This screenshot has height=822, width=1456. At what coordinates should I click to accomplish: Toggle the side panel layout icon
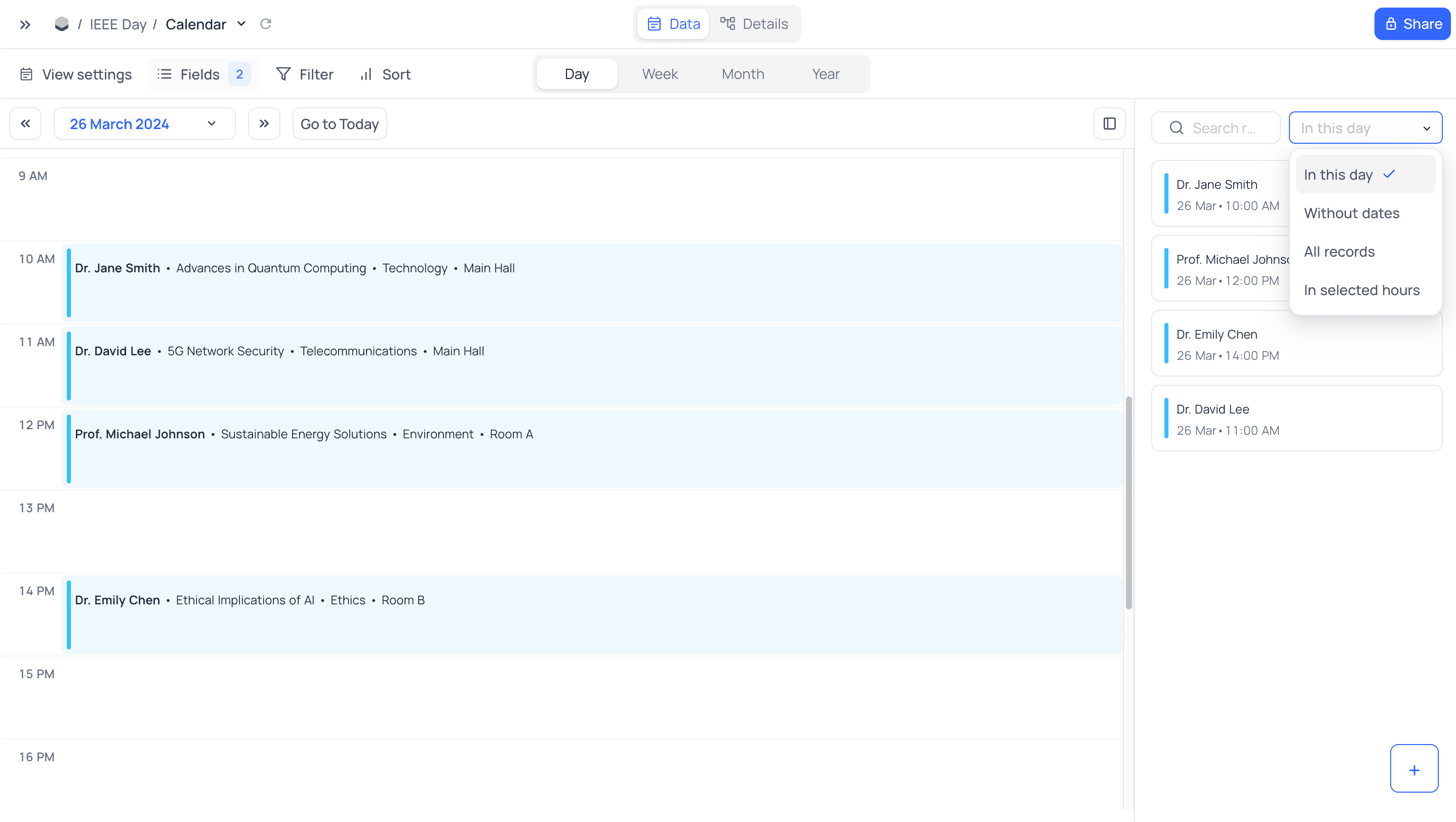pos(1109,124)
